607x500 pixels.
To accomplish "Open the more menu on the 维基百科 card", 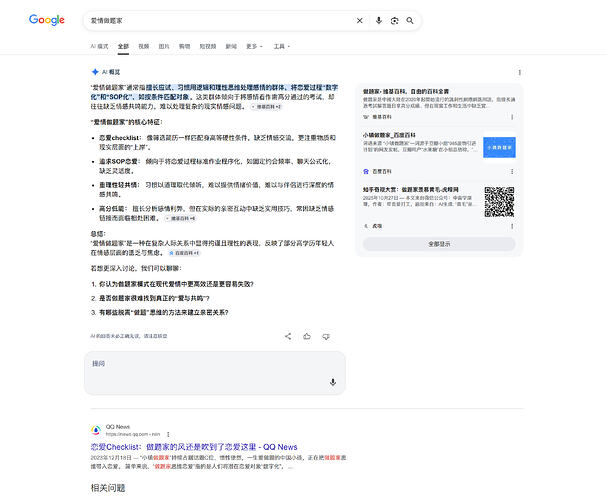I will [x=512, y=116].
